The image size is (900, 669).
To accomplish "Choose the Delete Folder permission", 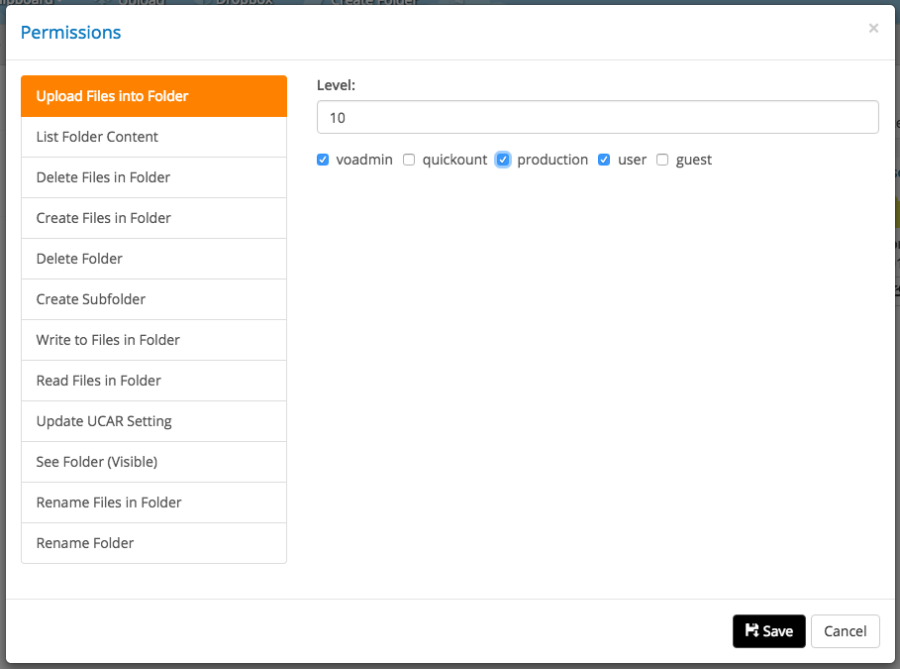I will pyautogui.click(x=154, y=258).
